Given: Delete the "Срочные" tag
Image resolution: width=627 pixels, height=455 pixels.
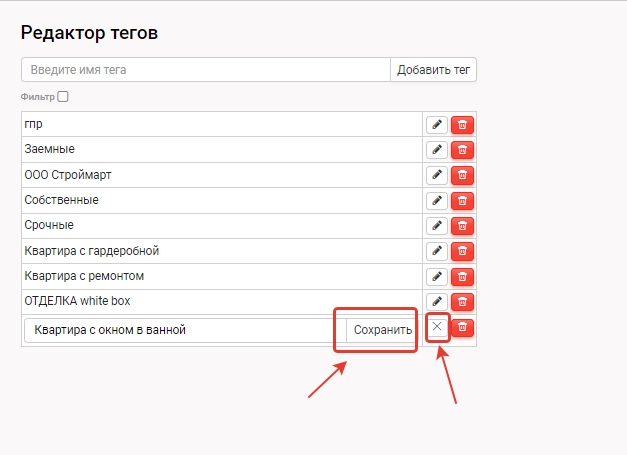Looking at the screenshot, I should [x=462, y=225].
